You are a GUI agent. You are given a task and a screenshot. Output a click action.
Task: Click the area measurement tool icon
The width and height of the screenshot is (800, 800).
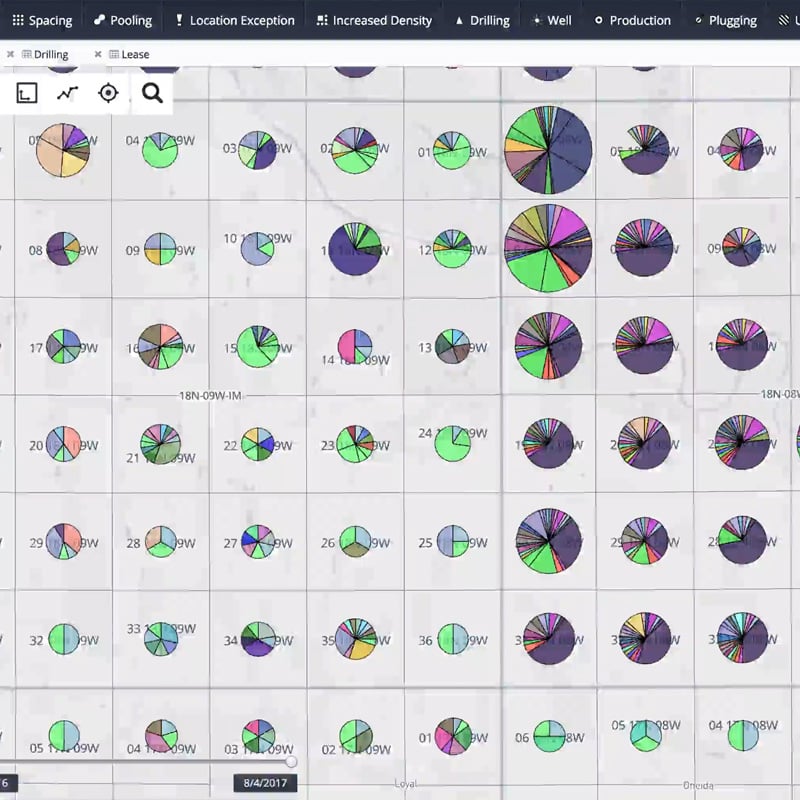coord(27,93)
